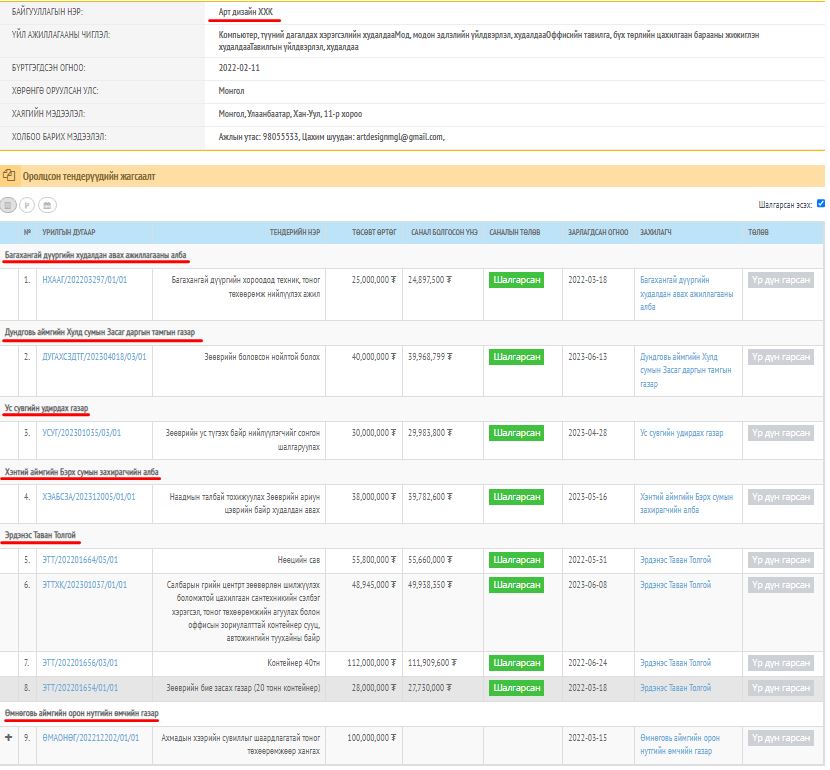Screen dimensions: 830x770
Task: Click the round 'P' filter icon
Action: (x=27, y=204)
